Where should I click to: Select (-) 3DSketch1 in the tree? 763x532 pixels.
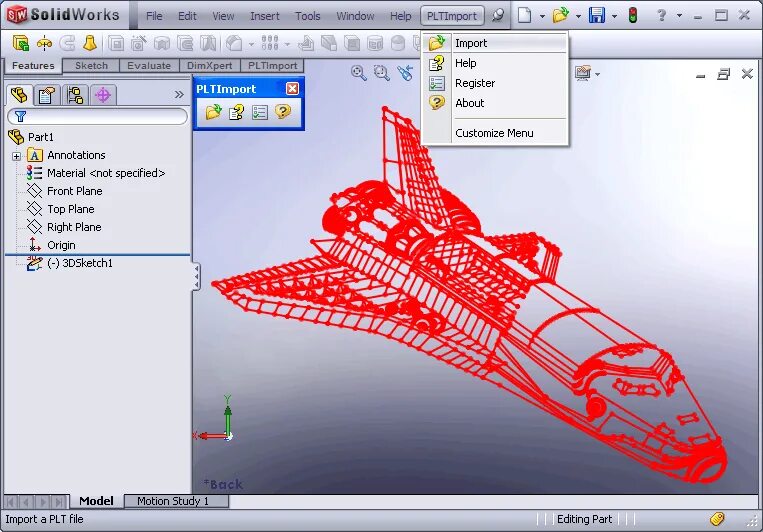pos(80,263)
